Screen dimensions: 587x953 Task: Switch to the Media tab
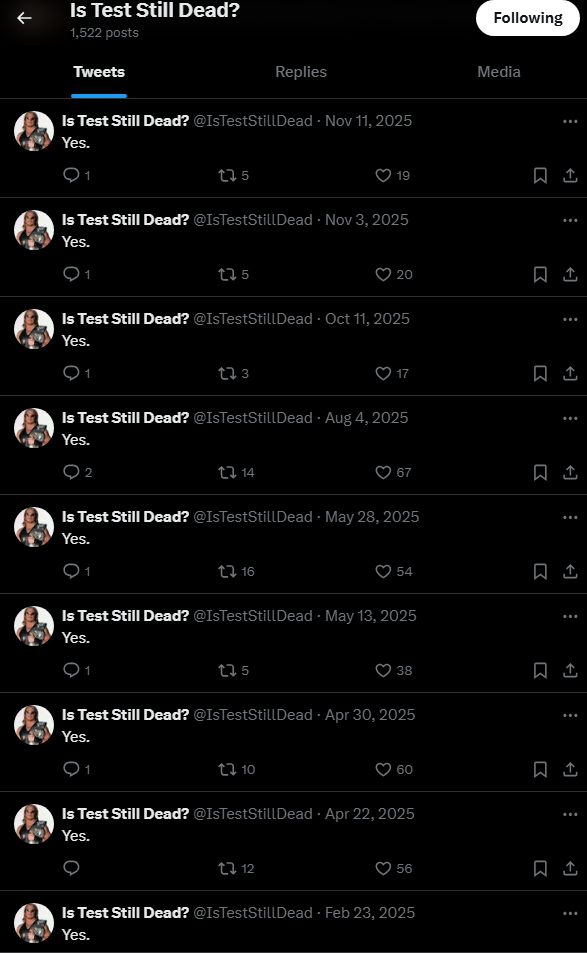click(x=499, y=72)
